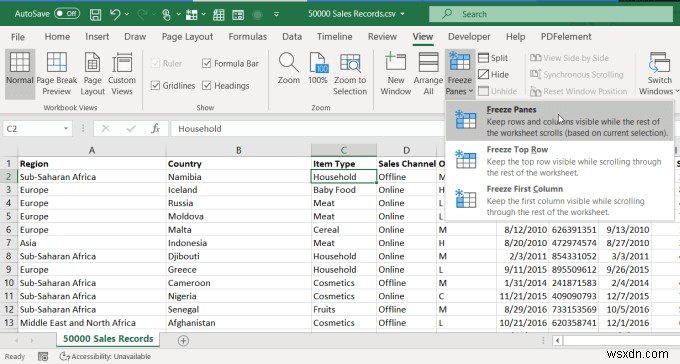Select row 7 header

(x=9, y=243)
